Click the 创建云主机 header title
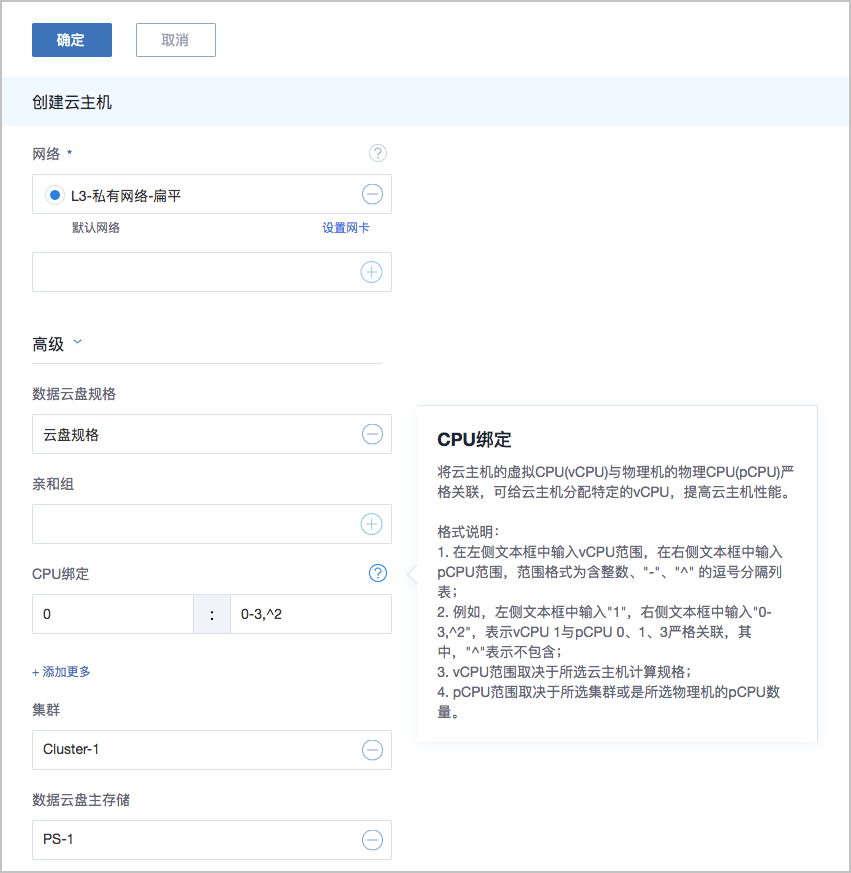The width and height of the screenshot is (851, 873). (72, 102)
